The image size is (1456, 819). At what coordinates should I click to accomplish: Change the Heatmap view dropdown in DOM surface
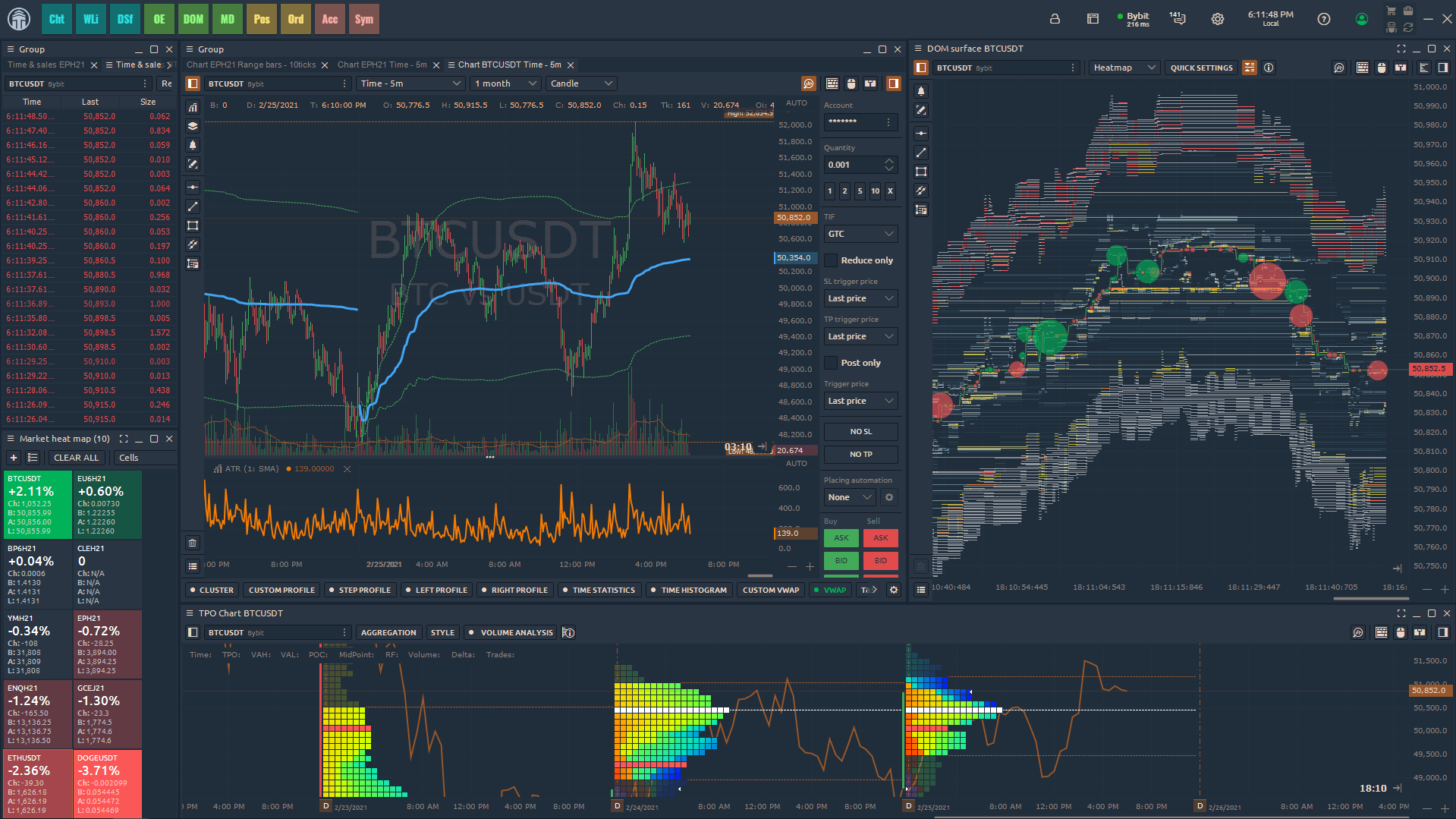pyautogui.click(x=1123, y=67)
